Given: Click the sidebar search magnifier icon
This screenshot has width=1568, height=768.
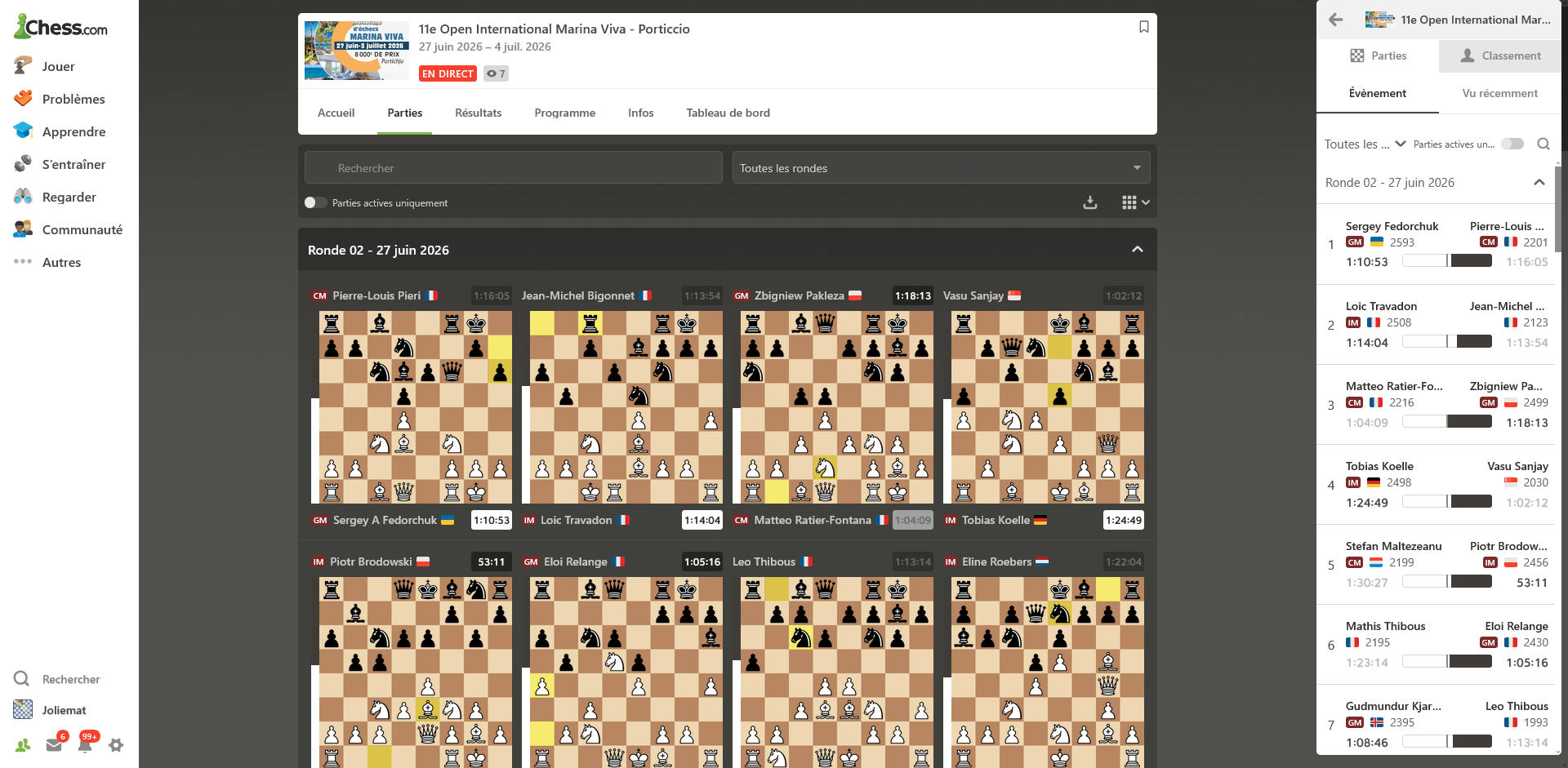Looking at the screenshot, I should click(22, 679).
